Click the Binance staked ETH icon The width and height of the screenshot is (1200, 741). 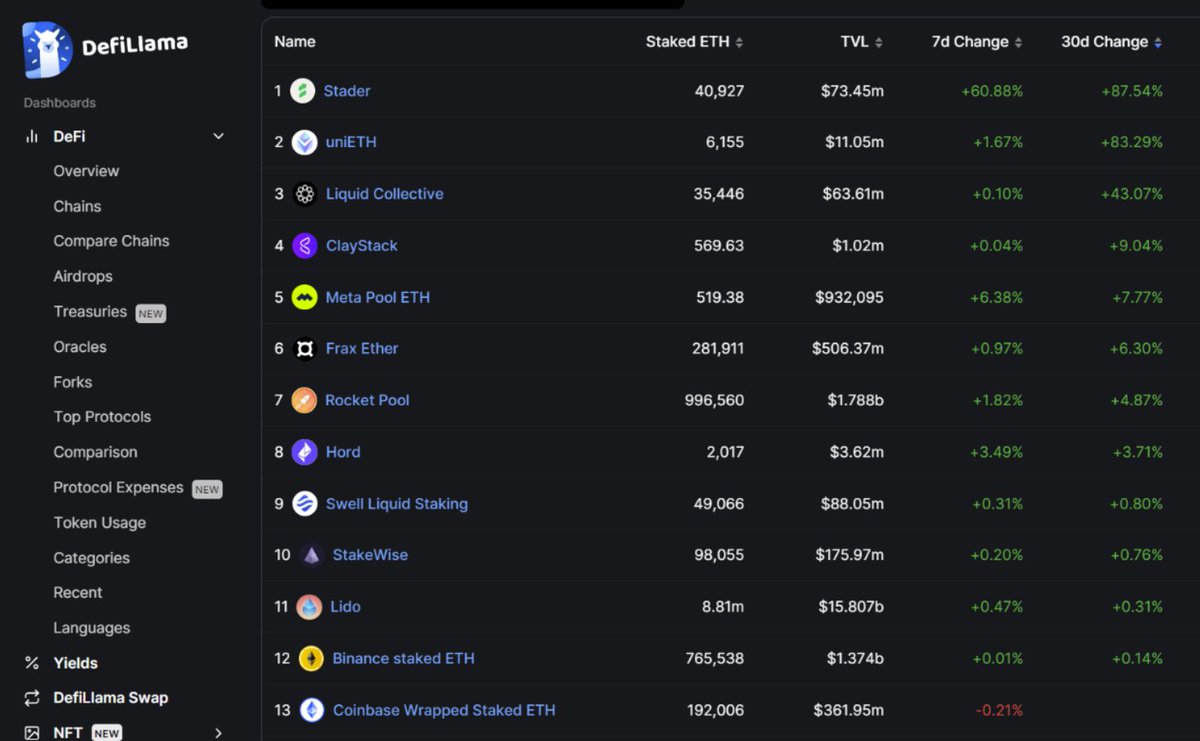(312, 658)
